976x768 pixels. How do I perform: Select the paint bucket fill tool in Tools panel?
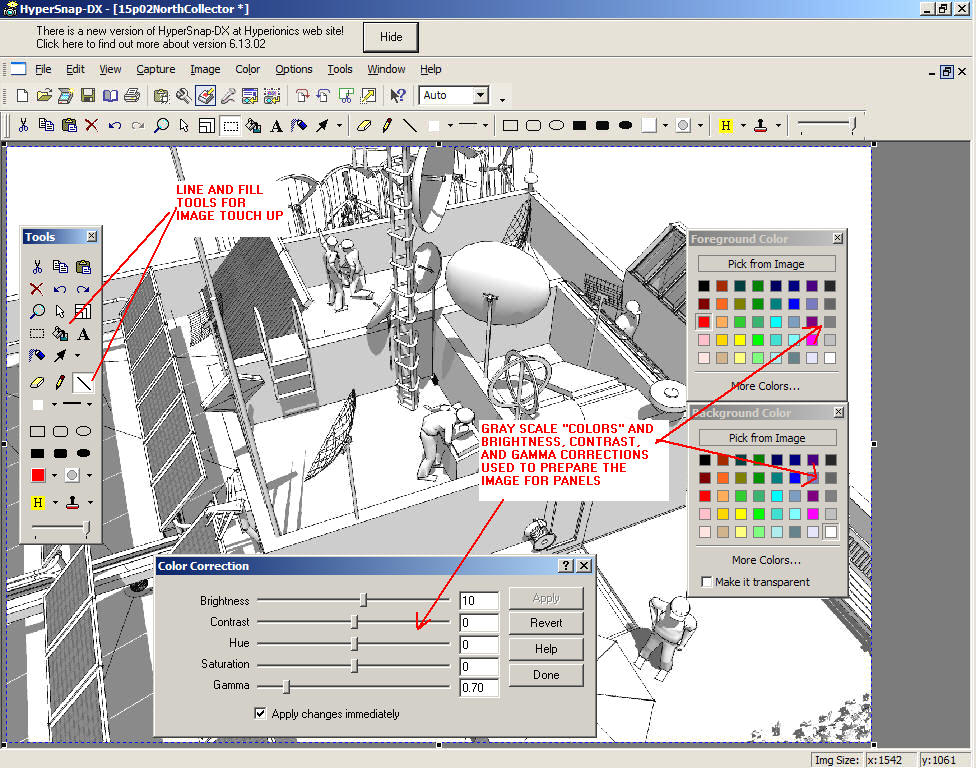click(x=60, y=334)
